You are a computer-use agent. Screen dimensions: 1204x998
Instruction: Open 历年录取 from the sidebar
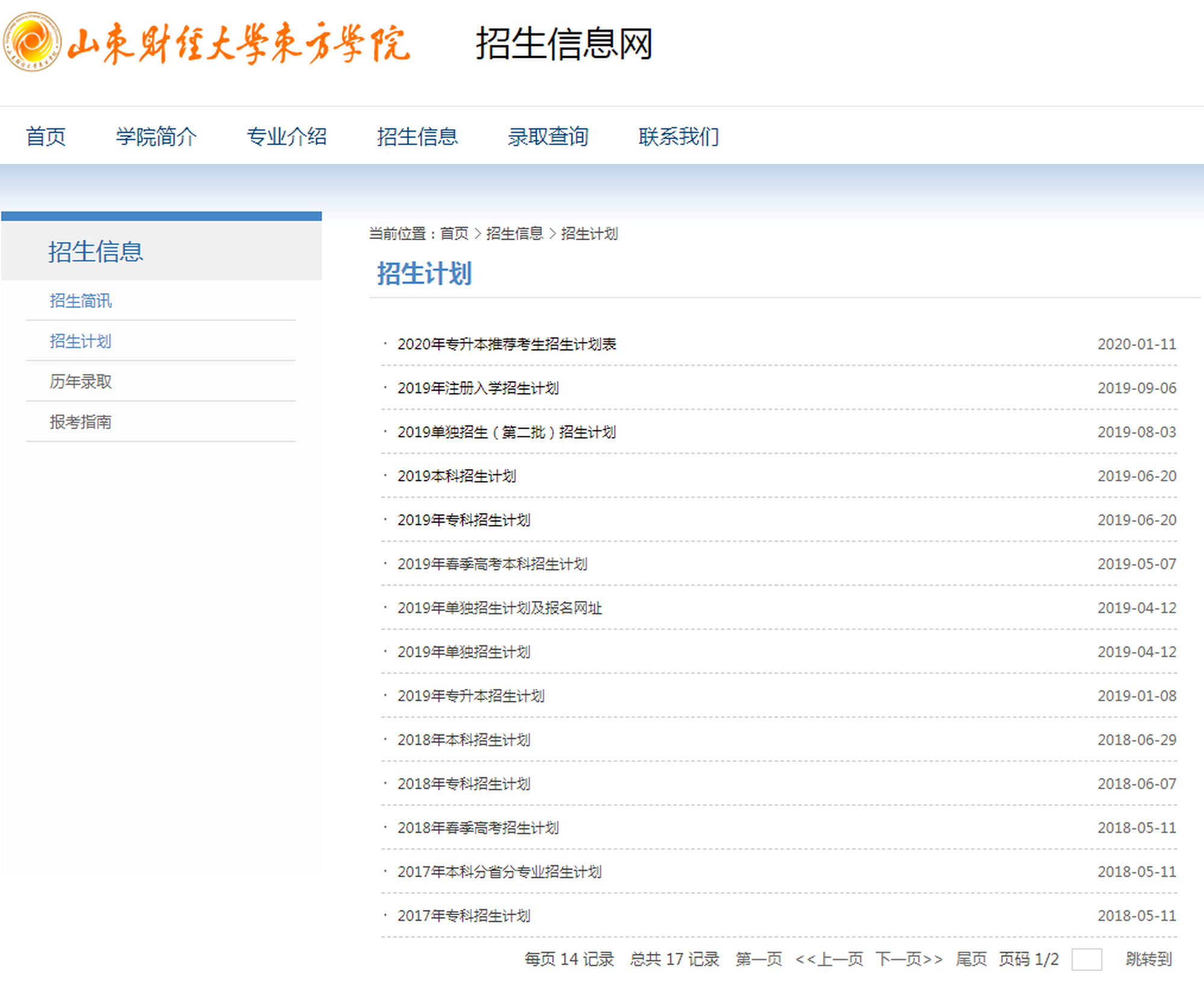click(x=81, y=382)
